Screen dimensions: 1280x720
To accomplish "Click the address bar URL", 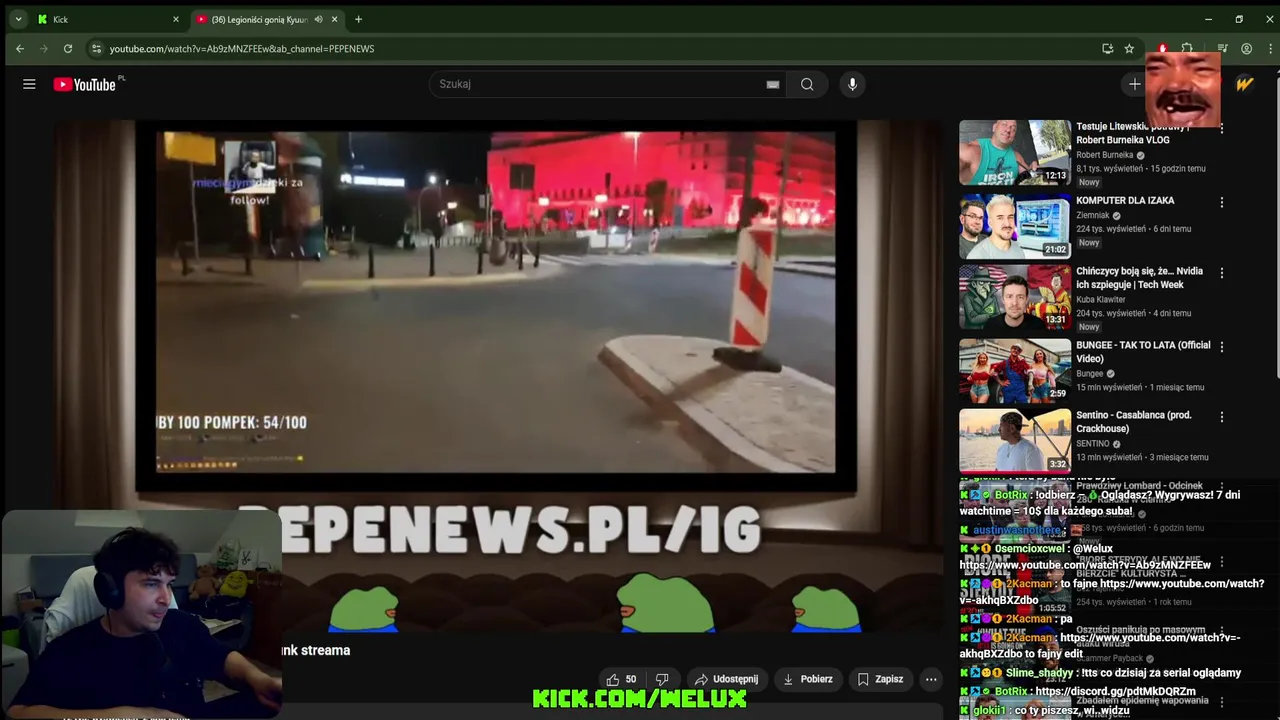I will click(x=242, y=48).
